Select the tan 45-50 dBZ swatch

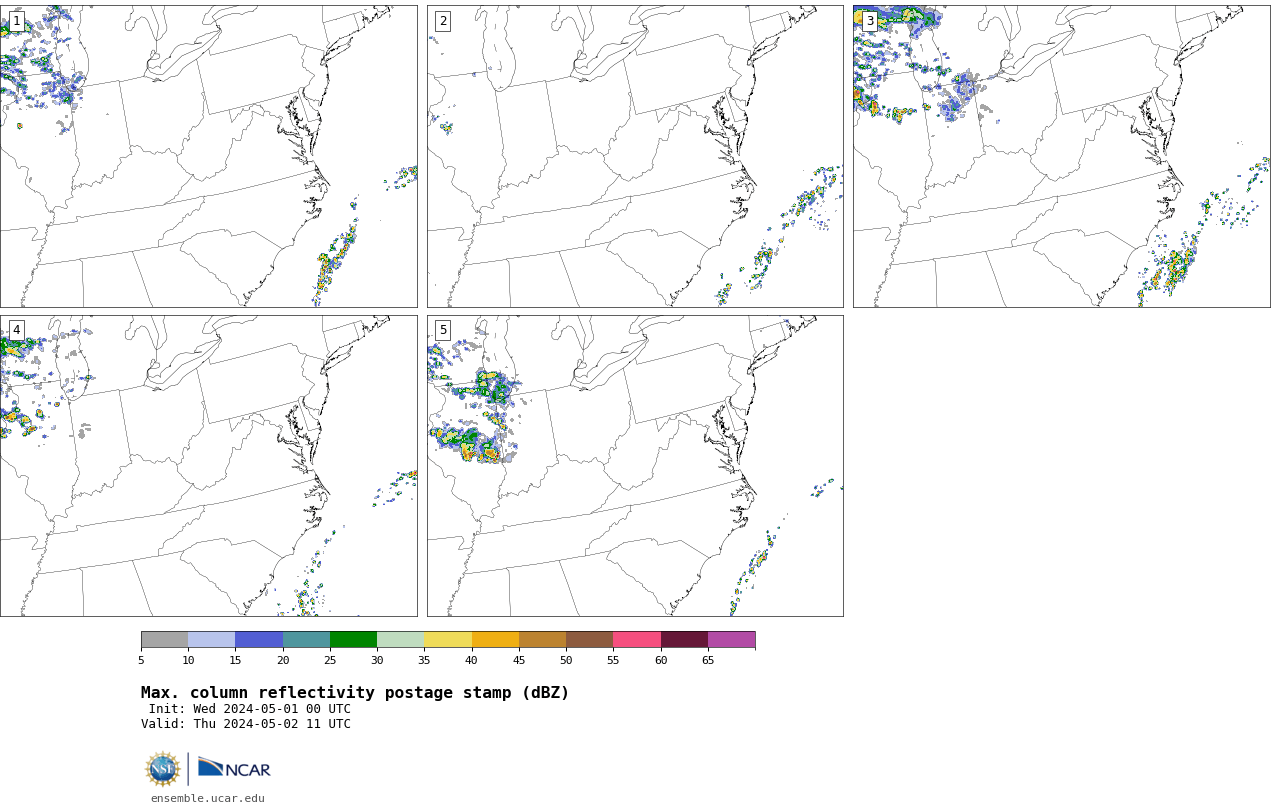pyautogui.click(x=542, y=640)
